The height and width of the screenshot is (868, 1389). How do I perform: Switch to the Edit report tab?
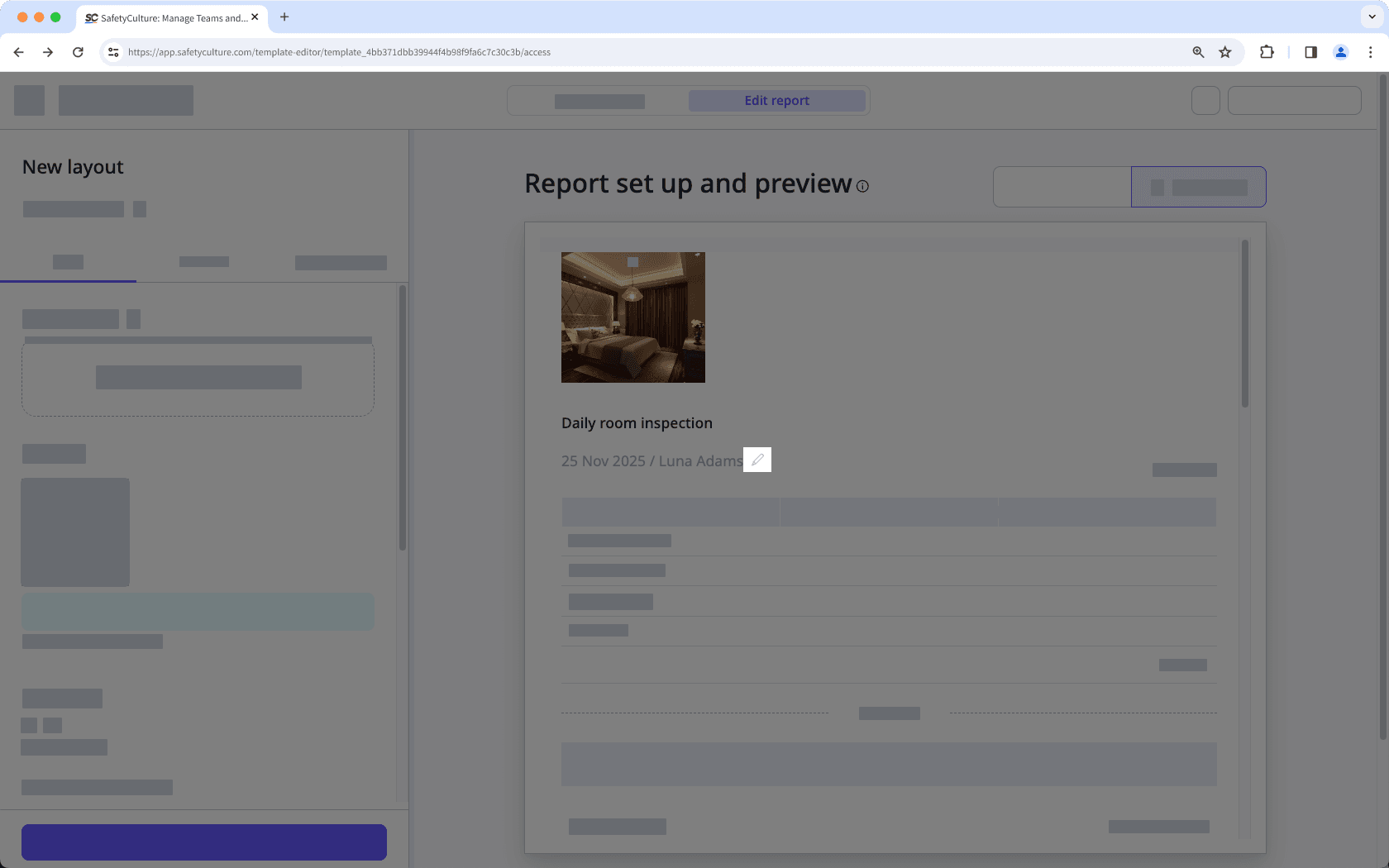(x=776, y=100)
